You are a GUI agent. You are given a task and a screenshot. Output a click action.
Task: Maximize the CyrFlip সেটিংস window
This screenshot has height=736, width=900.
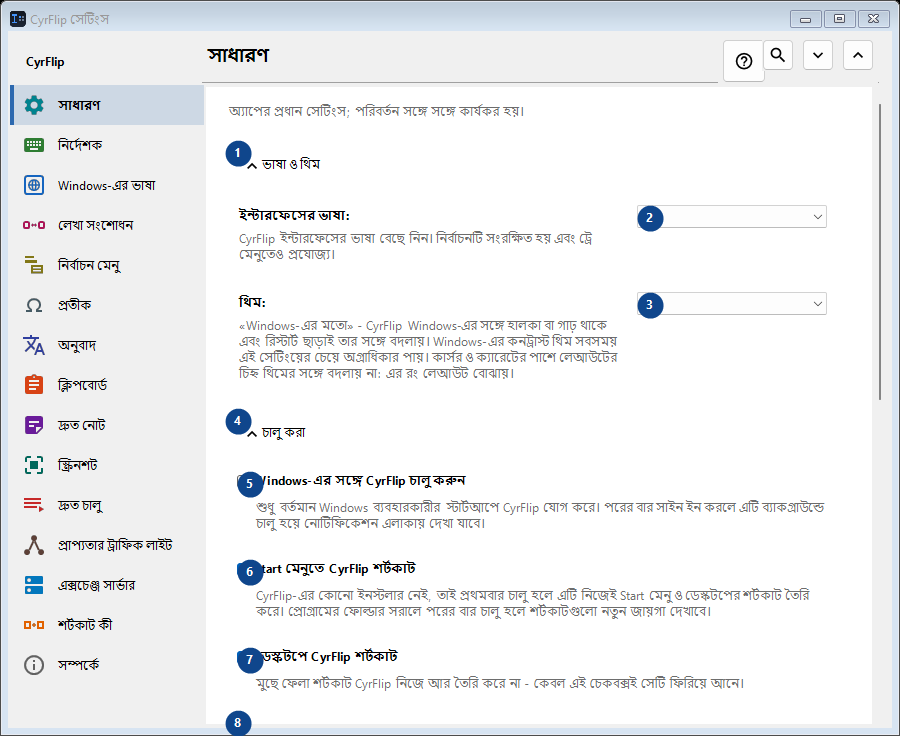(x=839, y=19)
